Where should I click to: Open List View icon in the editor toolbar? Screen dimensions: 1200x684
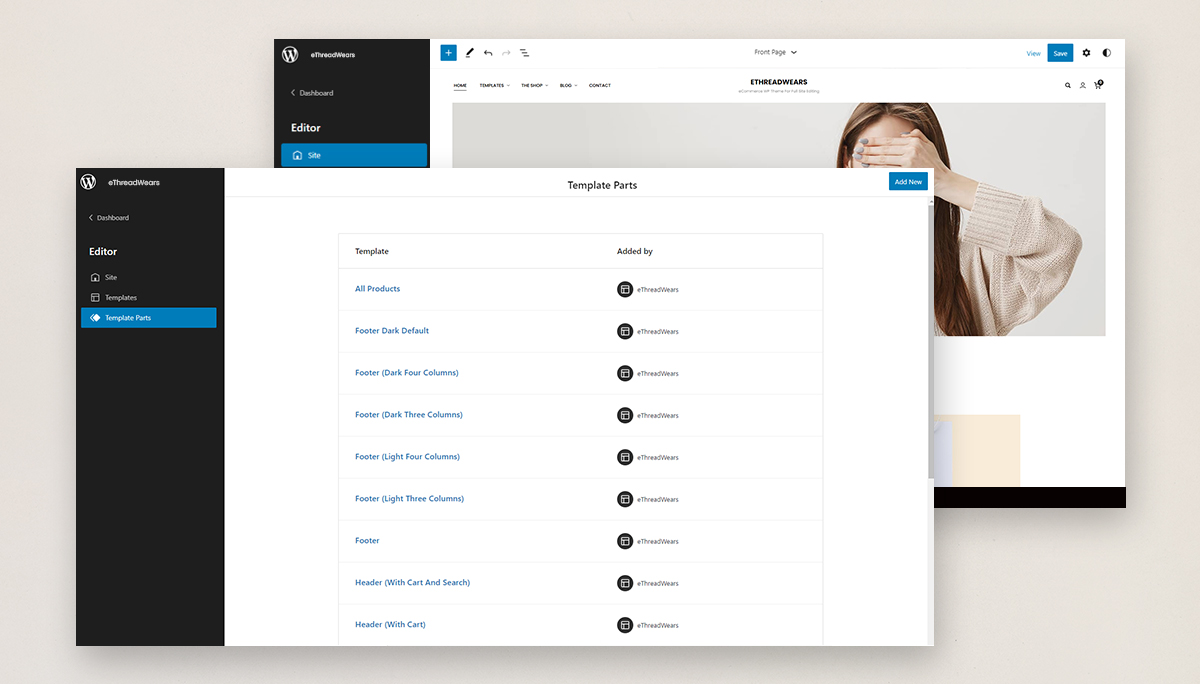pos(524,53)
